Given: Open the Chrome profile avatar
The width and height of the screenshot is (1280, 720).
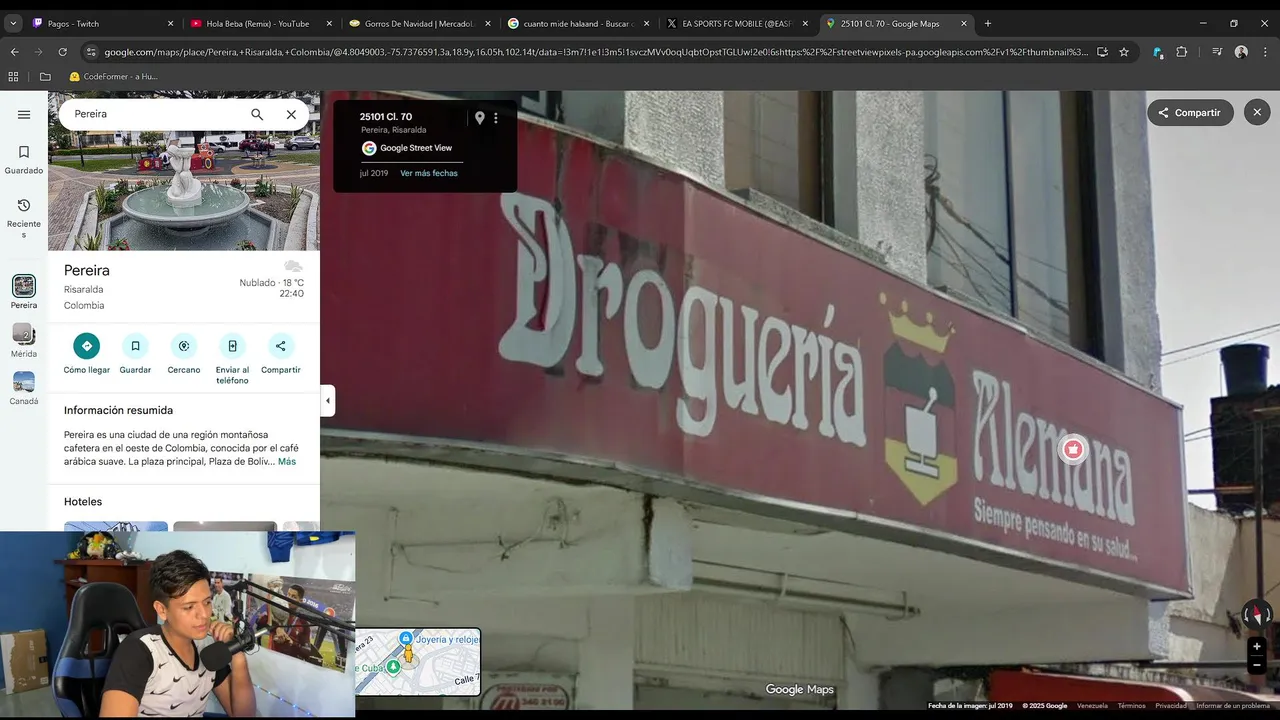Looking at the screenshot, I should [x=1241, y=52].
